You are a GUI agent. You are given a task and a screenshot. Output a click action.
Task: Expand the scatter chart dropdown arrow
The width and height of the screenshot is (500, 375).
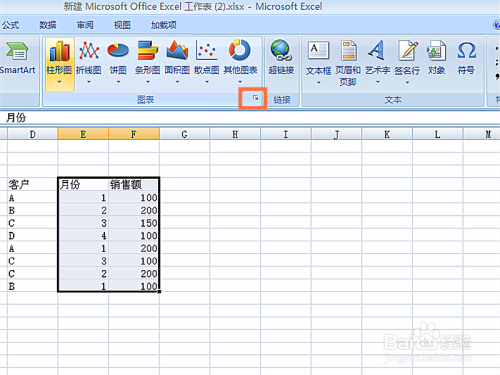(x=207, y=82)
